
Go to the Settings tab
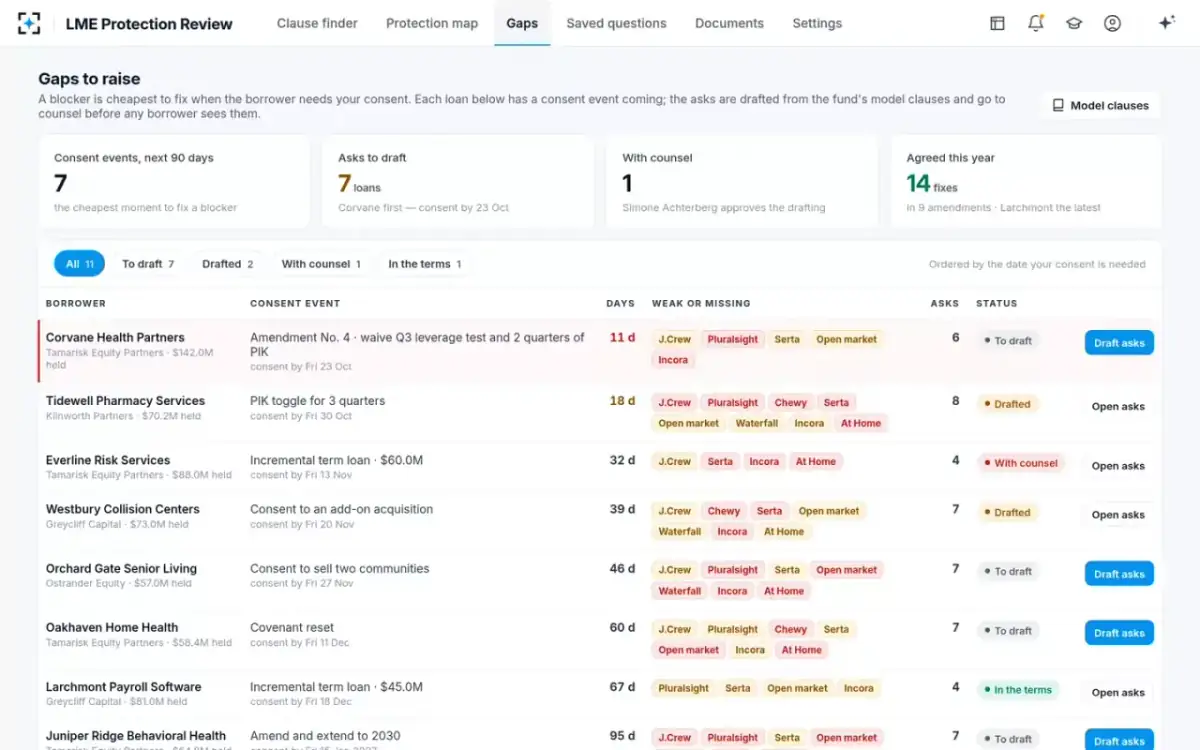tap(817, 23)
